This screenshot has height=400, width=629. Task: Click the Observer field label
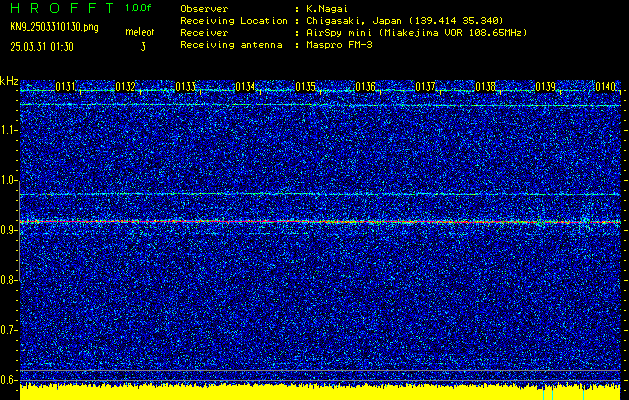click(204, 8)
